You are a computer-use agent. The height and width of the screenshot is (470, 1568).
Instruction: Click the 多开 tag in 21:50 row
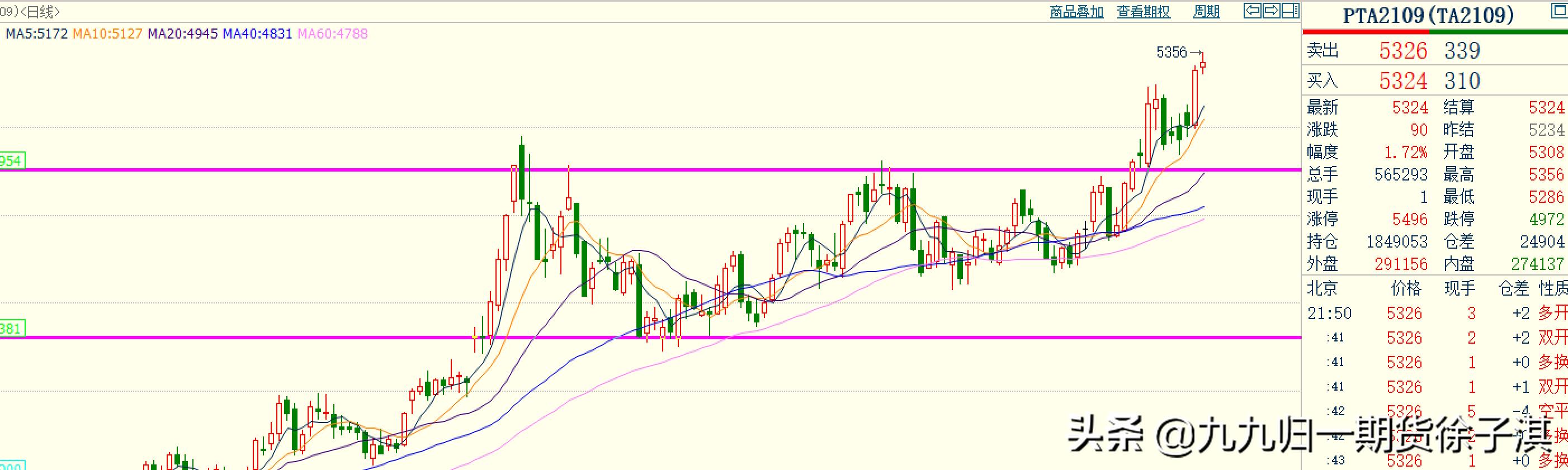[x=1553, y=314]
